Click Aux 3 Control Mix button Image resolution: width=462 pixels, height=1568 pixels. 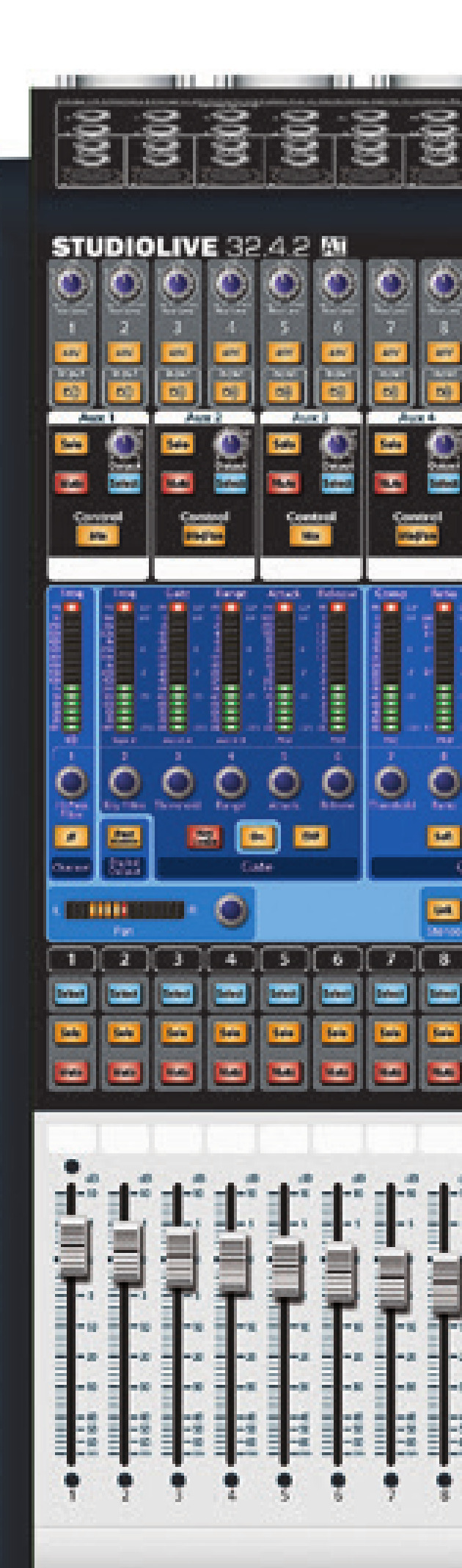pos(310,536)
